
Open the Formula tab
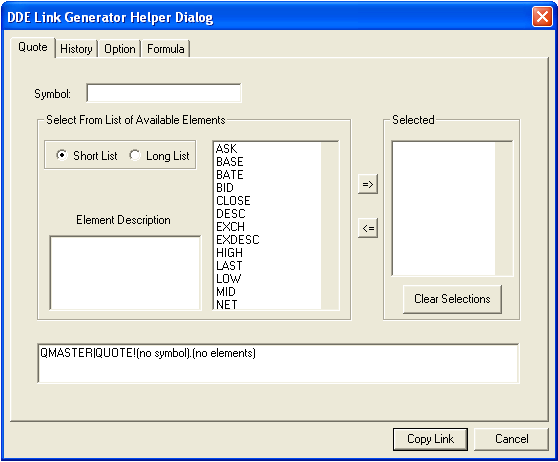(x=166, y=49)
